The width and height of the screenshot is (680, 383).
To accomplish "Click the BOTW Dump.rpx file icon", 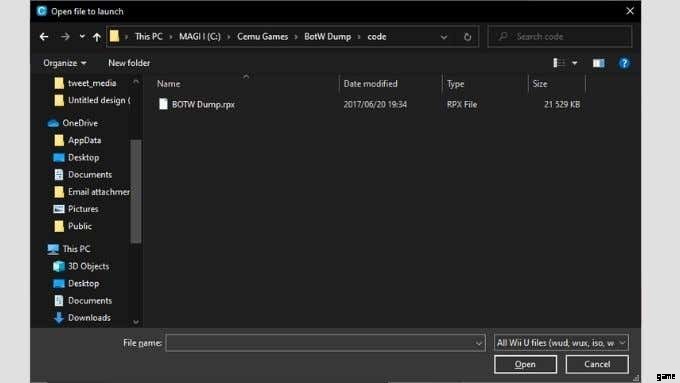I will coord(163,104).
